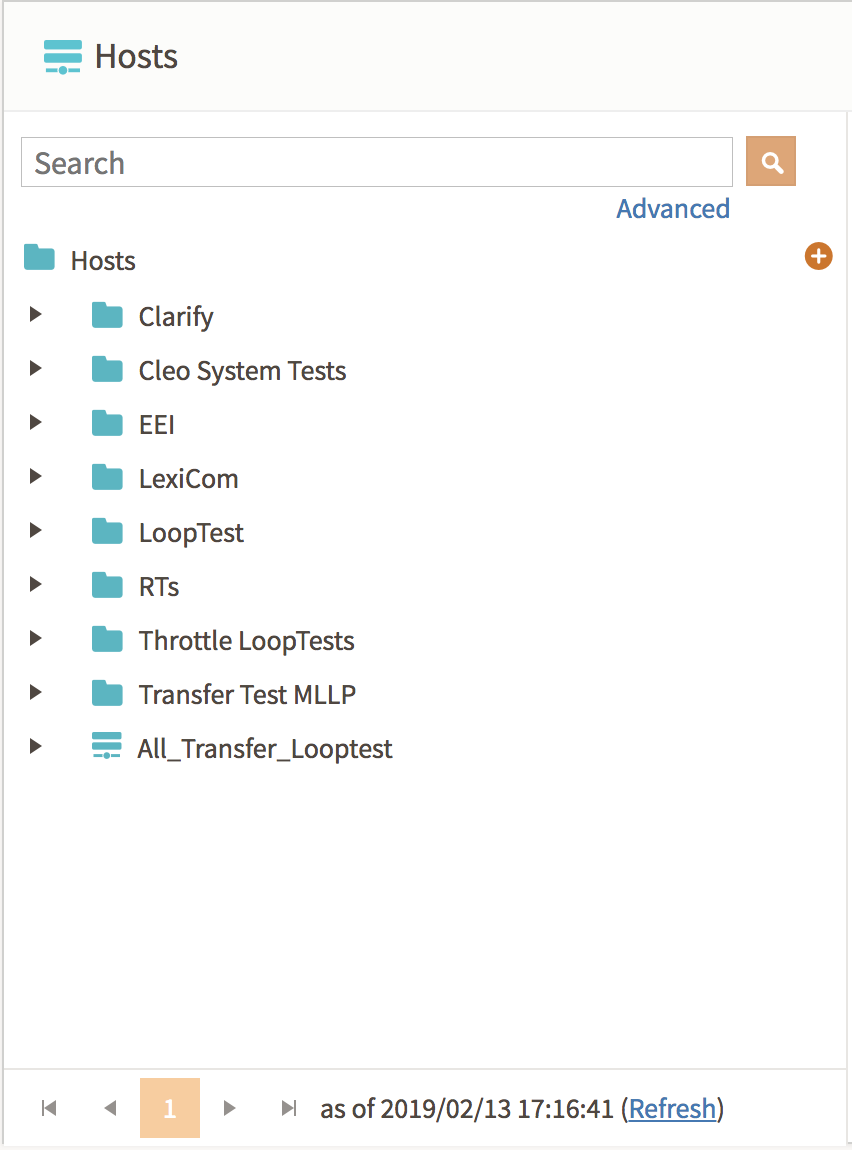Click the orange plus add-host icon
This screenshot has height=1150, width=852.
point(818,257)
